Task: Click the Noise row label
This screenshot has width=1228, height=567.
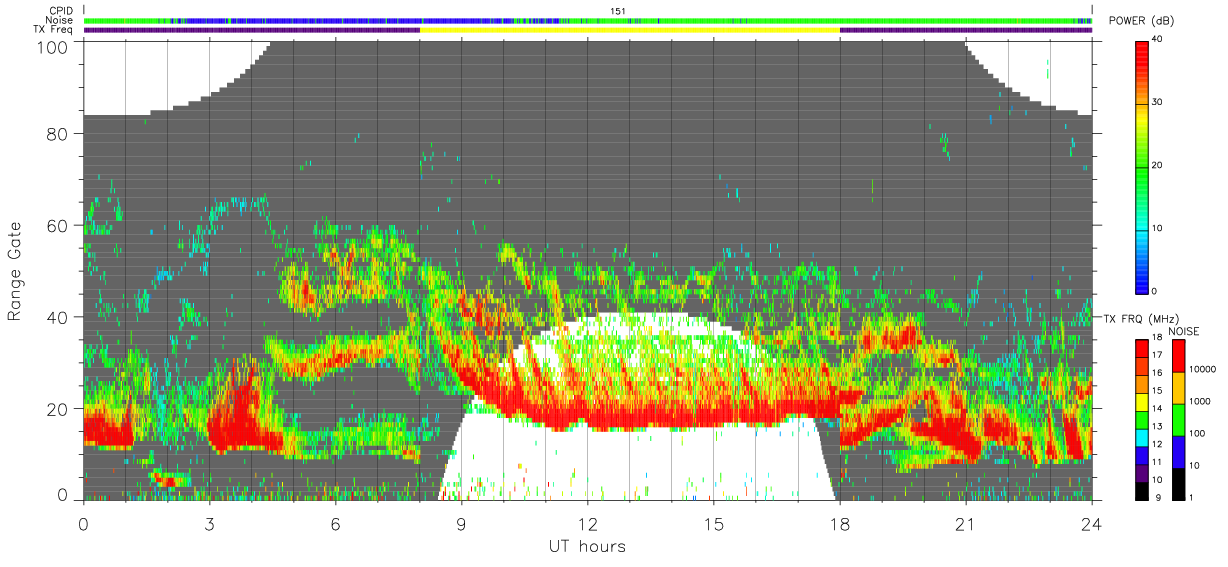Action: [60, 20]
